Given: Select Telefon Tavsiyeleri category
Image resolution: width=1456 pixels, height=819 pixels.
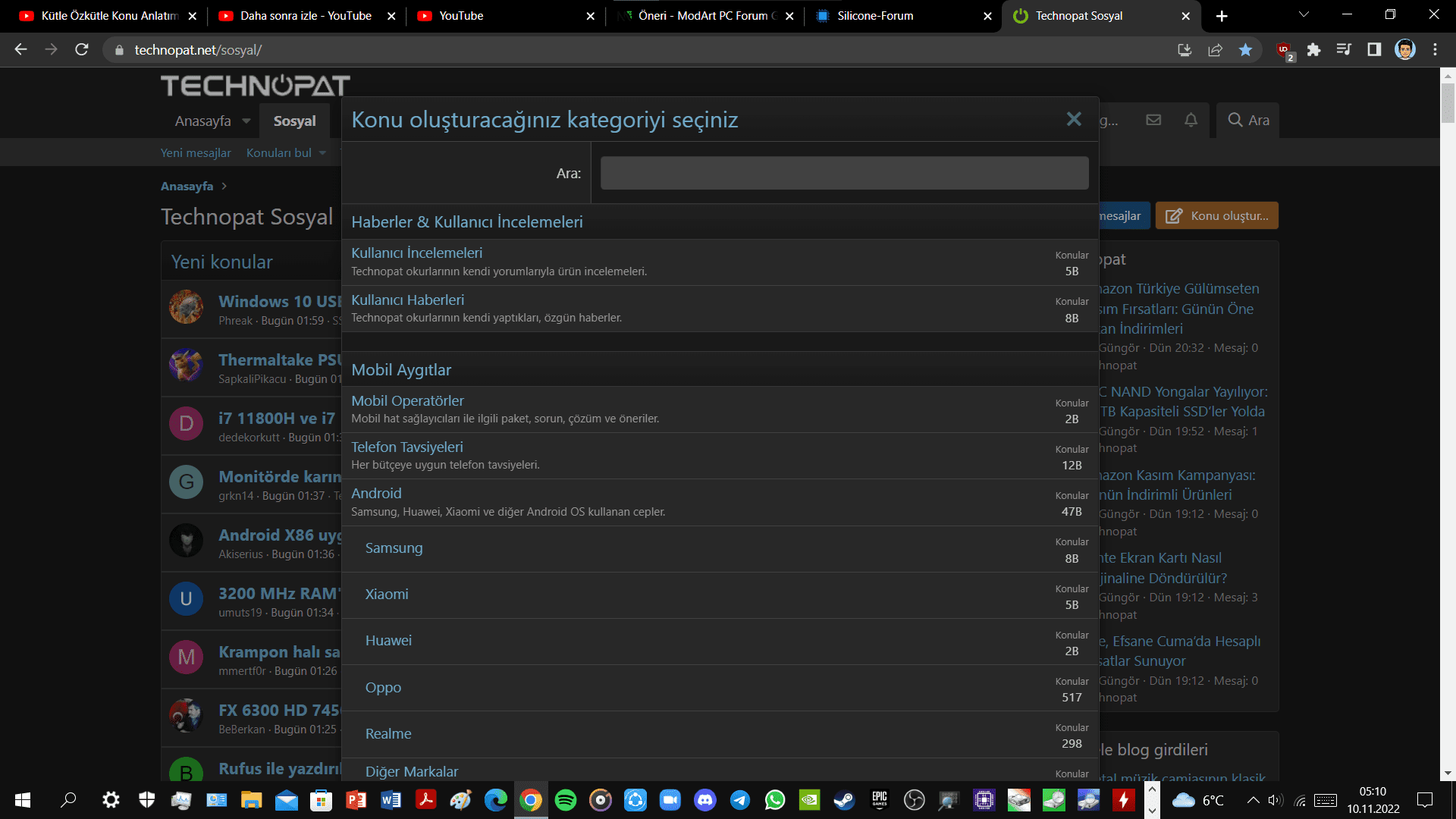Looking at the screenshot, I should [406, 447].
